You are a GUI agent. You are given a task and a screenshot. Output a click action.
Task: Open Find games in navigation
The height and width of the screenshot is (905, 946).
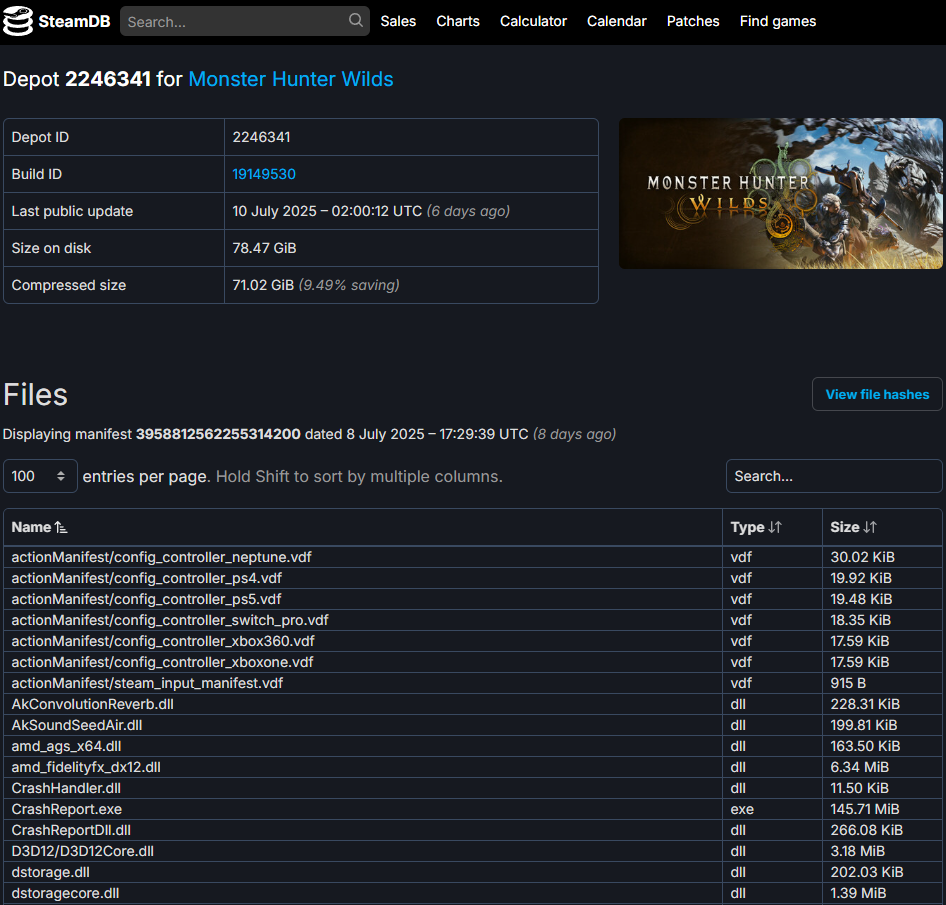pyautogui.click(x=778, y=21)
